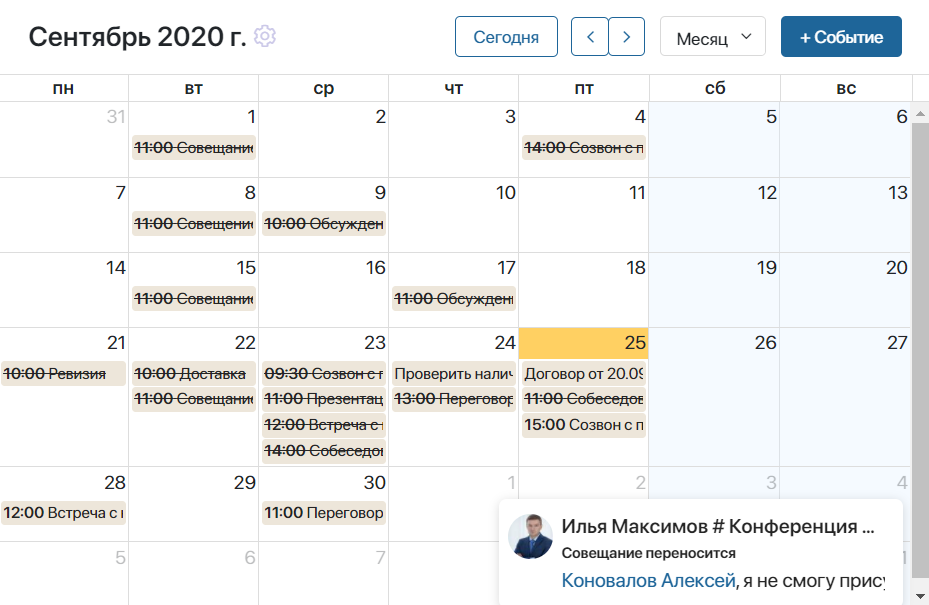Go to next month arrow
The width and height of the screenshot is (929, 605).
point(626,37)
